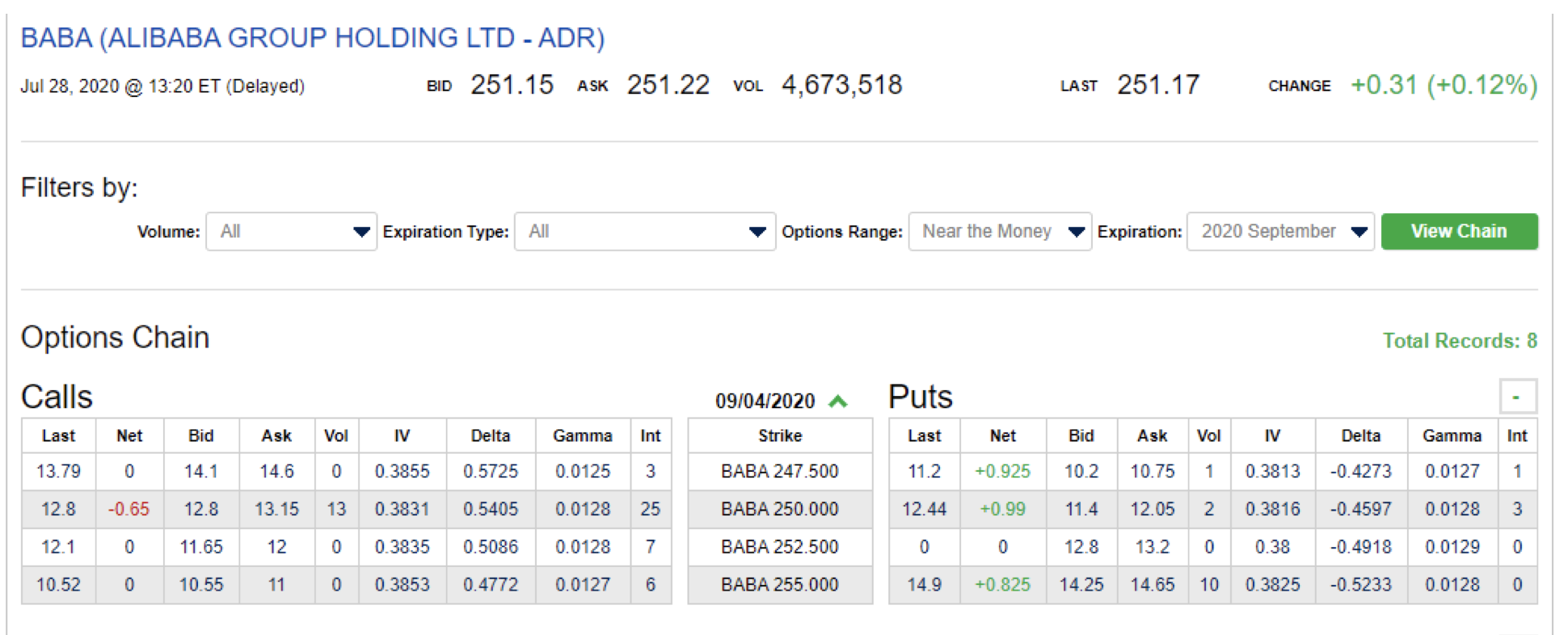This screenshot has width=1568, height=635.
Task: Select strike BABA 255.000
Action: (780, 585)
